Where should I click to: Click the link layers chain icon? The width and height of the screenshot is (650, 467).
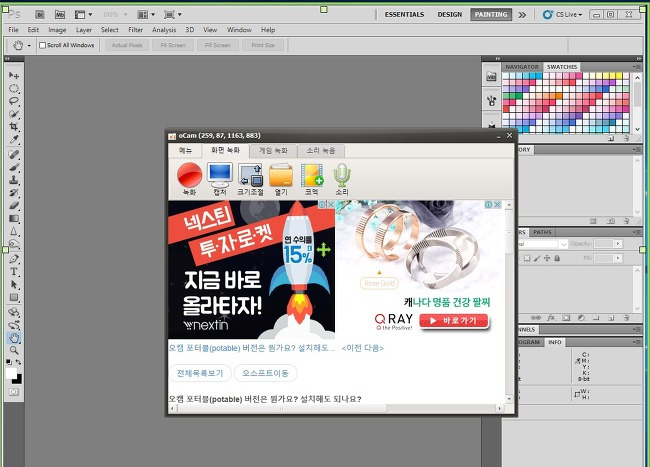point(536,318)
